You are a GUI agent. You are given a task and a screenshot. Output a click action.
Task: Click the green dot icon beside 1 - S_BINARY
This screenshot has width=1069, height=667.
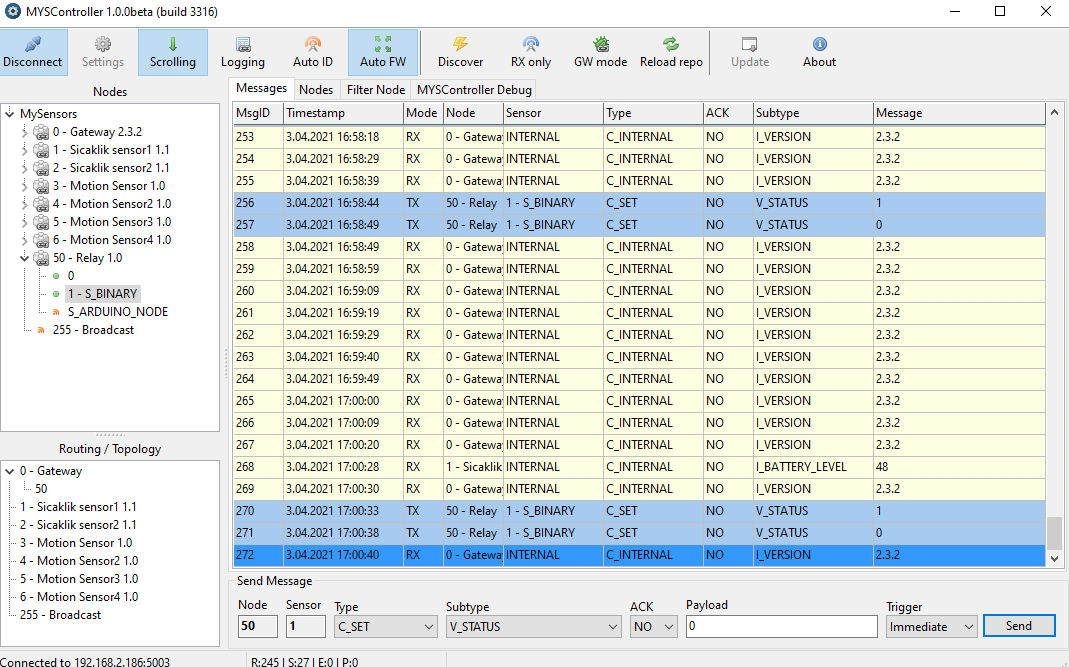pyautogui.click(x=56, y=294)
